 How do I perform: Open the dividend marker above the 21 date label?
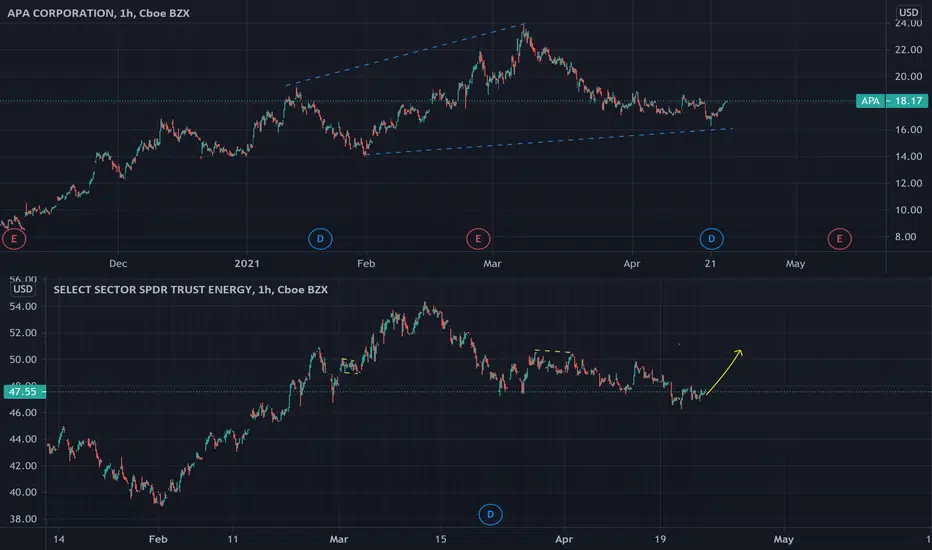[x=711, y=239]
